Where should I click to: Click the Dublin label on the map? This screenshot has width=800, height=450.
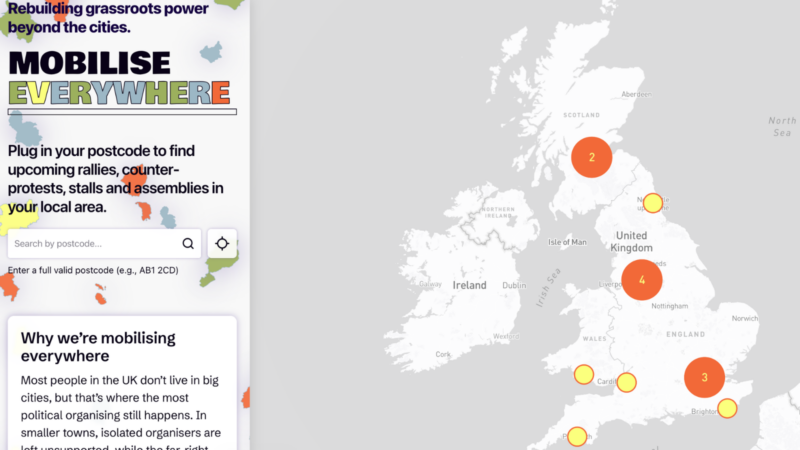[514, 285]
